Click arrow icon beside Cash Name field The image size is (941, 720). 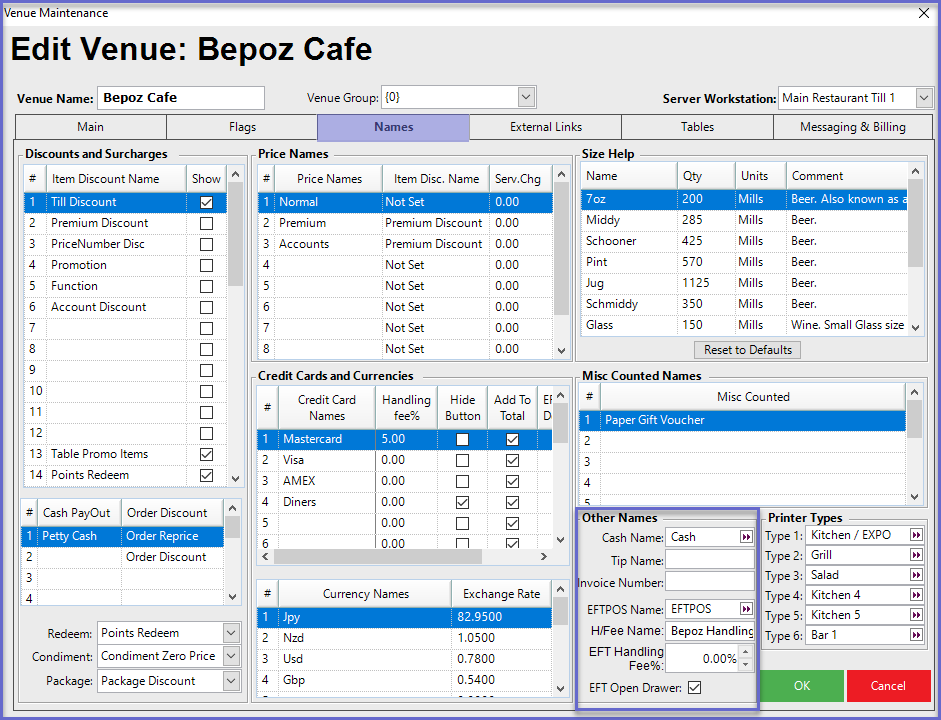(746, 537)
